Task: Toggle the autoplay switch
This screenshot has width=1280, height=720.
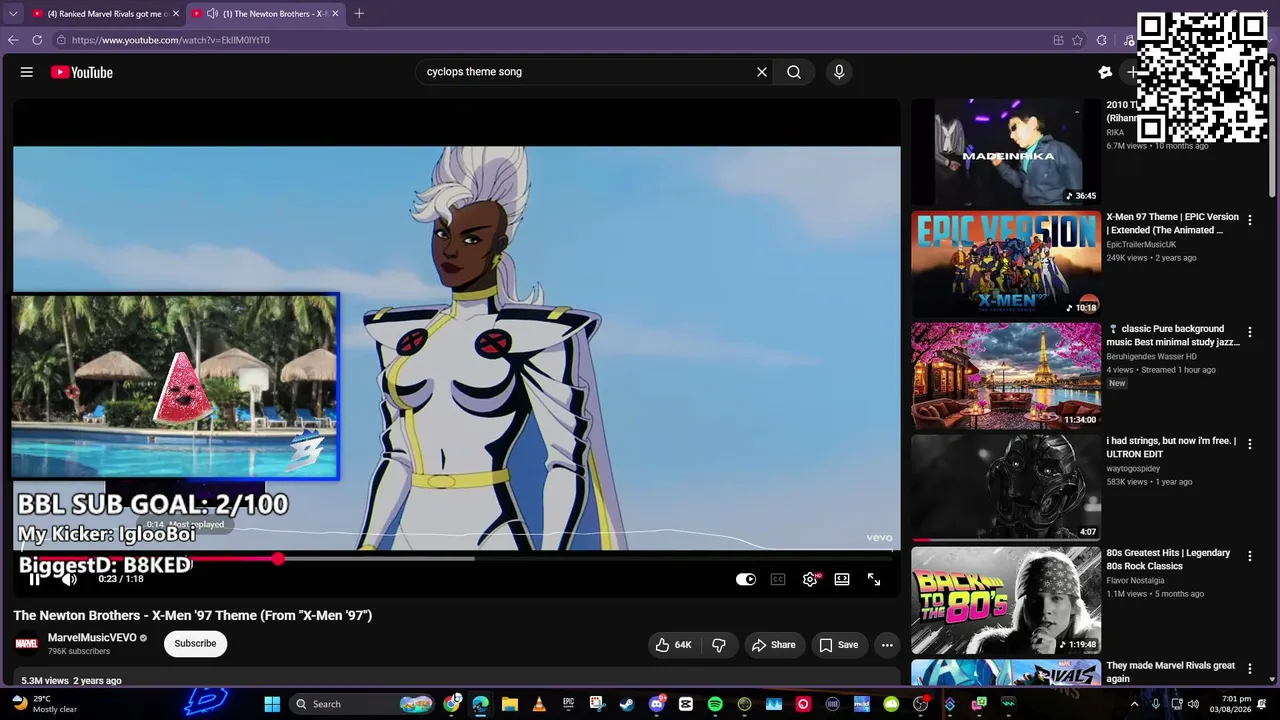Action: [746, 579]
